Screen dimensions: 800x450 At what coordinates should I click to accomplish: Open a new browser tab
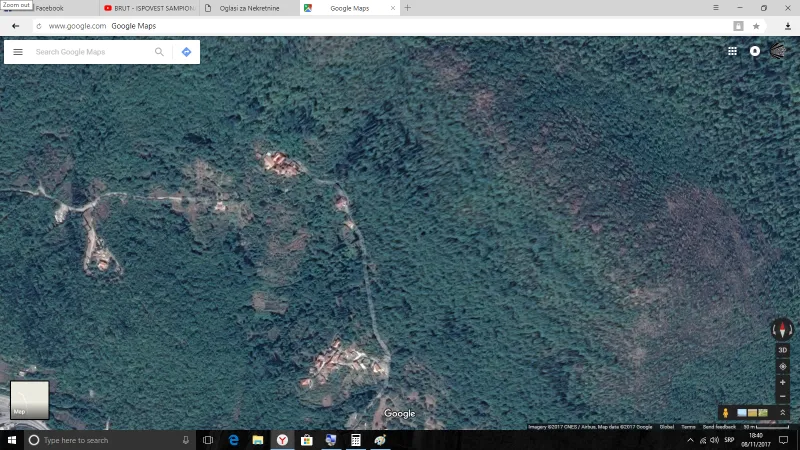pos(407,8)
